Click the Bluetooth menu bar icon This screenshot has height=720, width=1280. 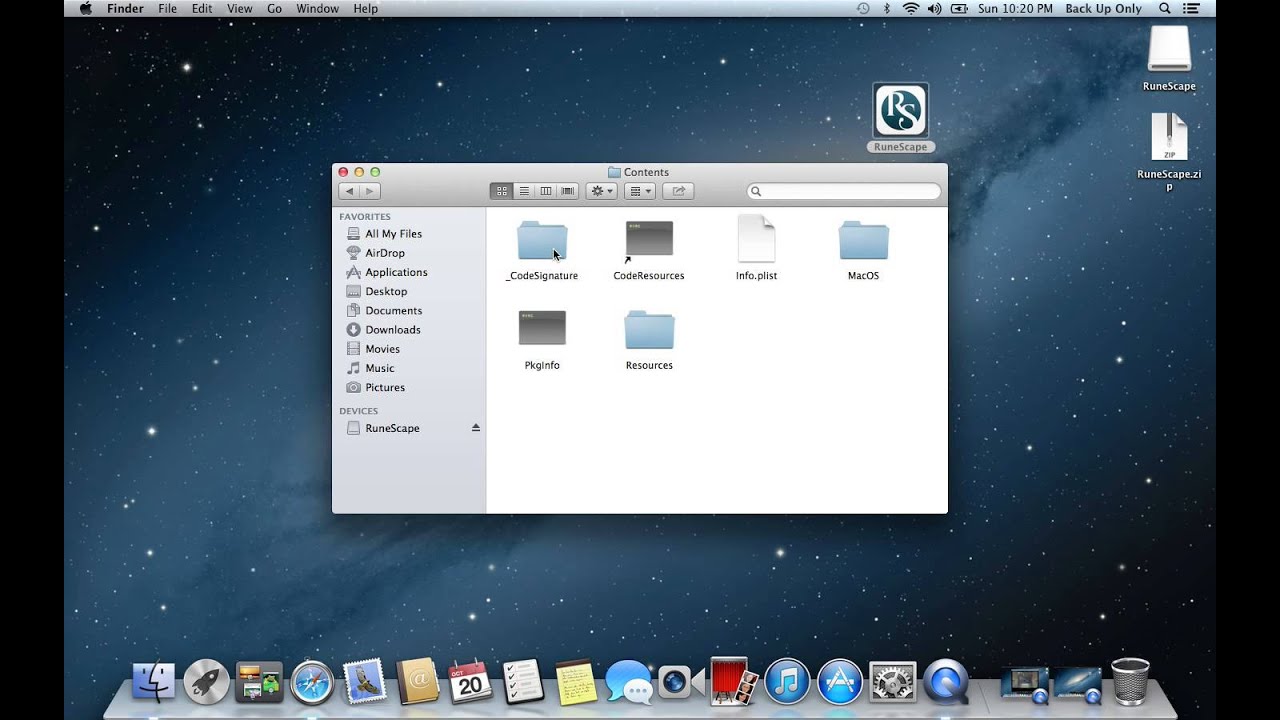coord(887,8)
